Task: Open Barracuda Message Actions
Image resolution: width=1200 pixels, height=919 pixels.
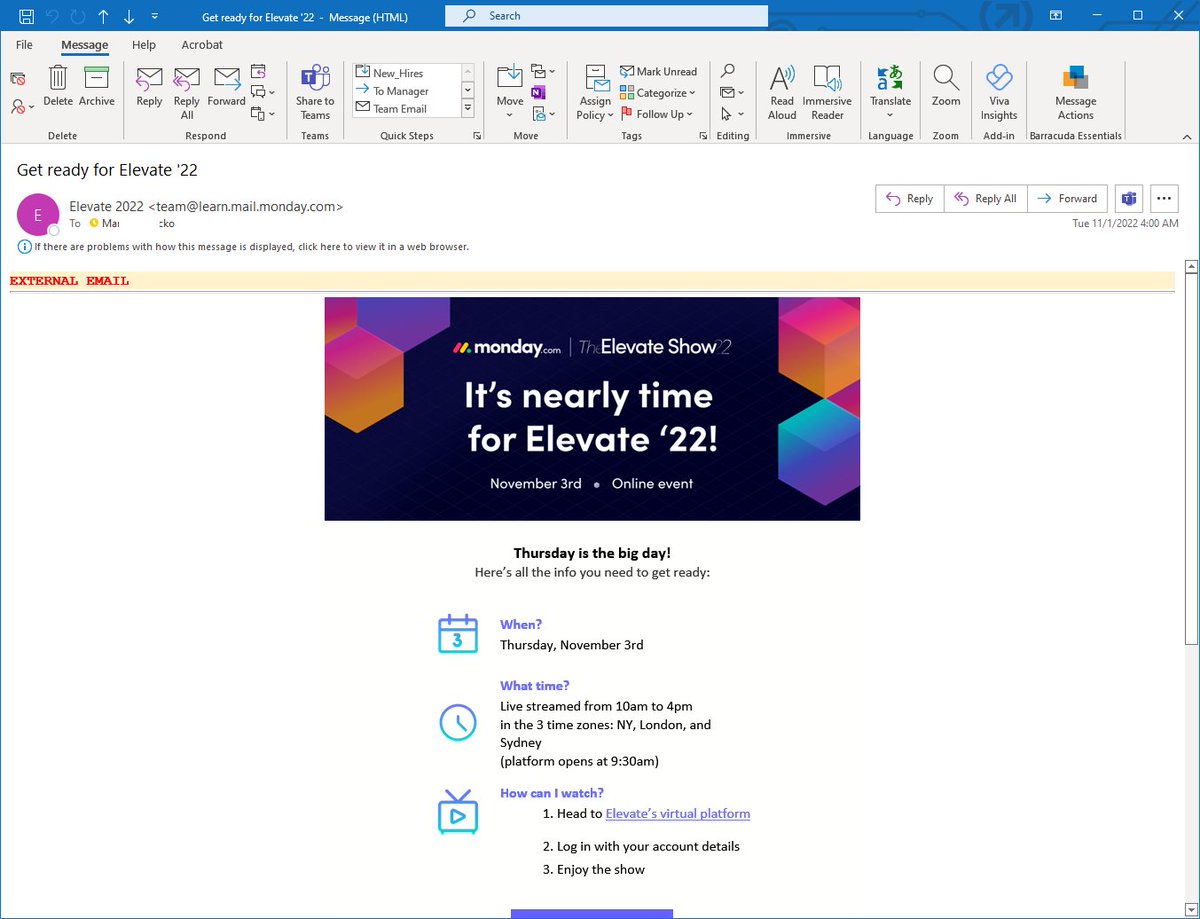Action: [x=1076, y=92]
